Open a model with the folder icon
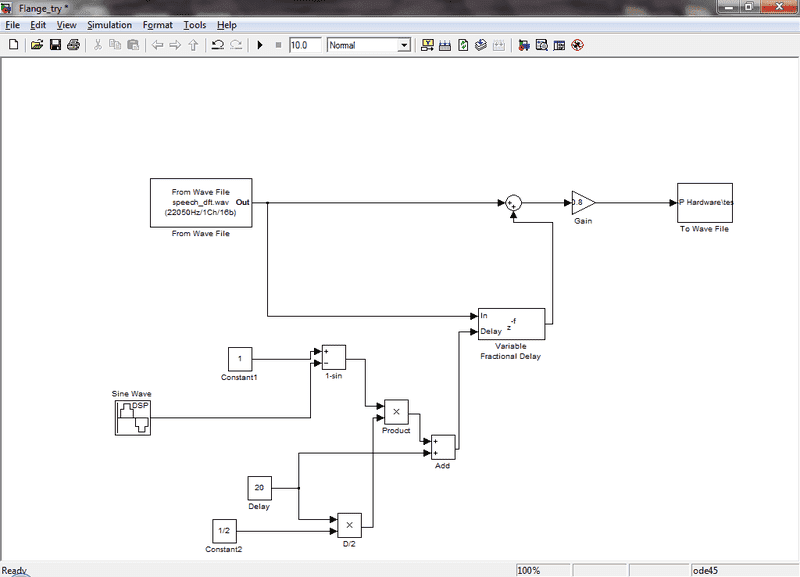Viewport: 800px width, 577px height. 36,45
